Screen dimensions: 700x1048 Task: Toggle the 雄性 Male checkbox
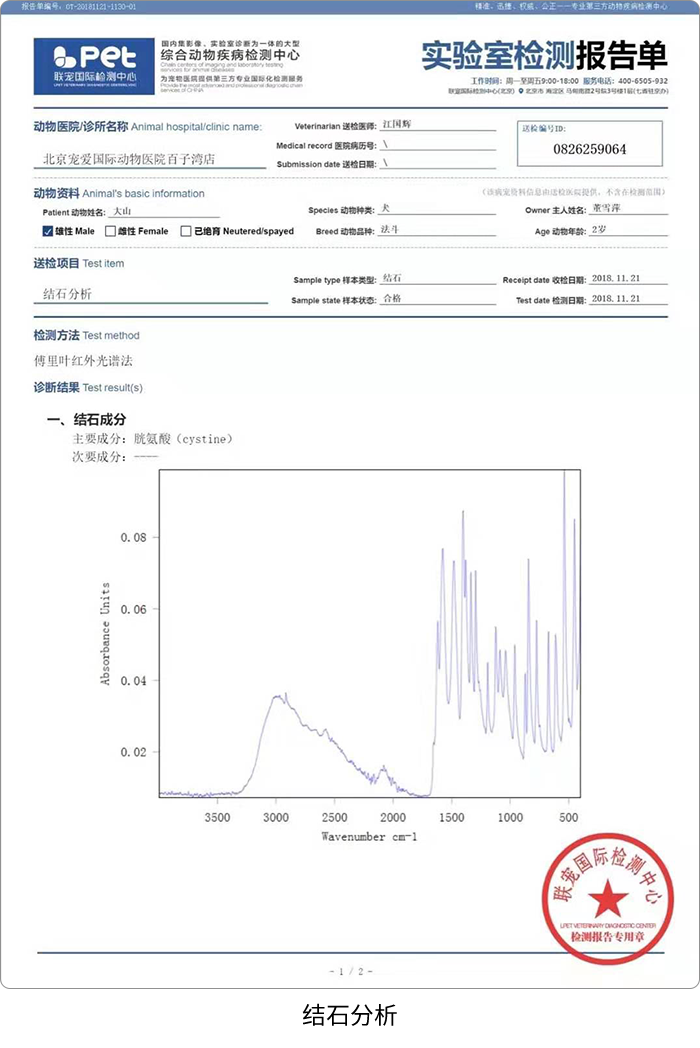[x=47, y=231]
